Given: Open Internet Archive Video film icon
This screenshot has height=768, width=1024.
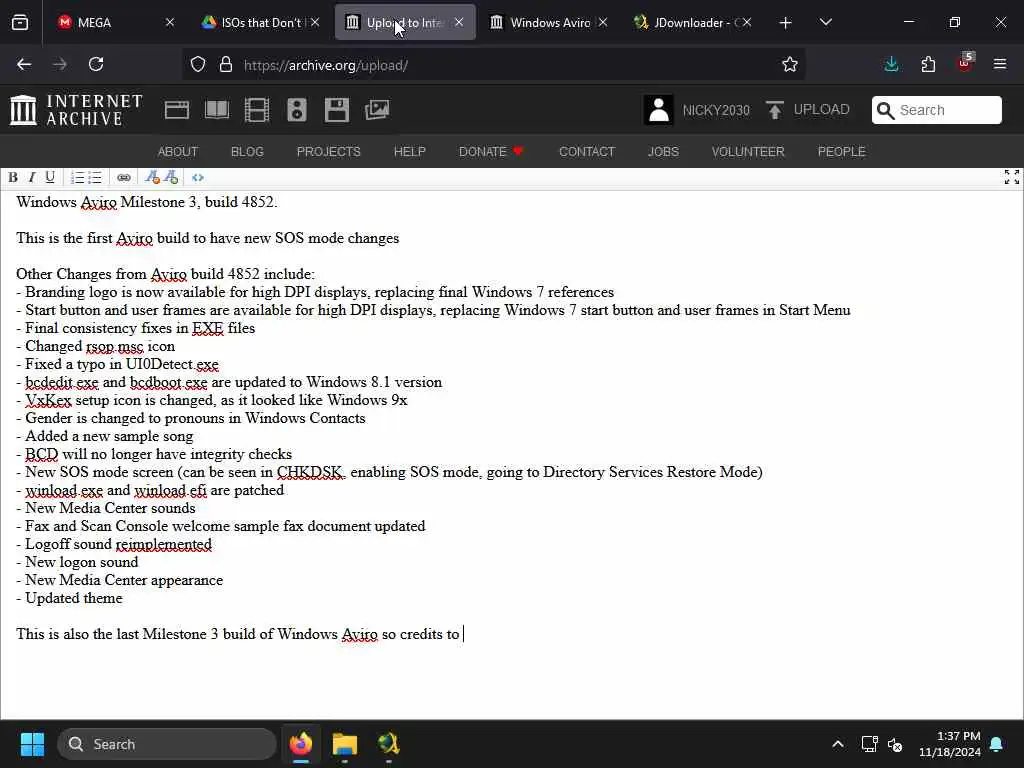Looking at the screenshot, I should (257, 110).
